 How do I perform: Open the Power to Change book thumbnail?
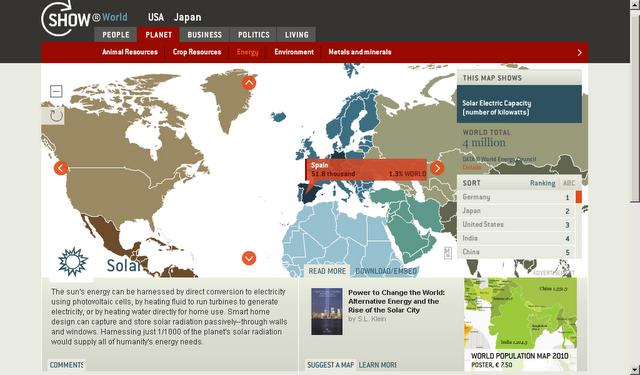pos(327,311)
